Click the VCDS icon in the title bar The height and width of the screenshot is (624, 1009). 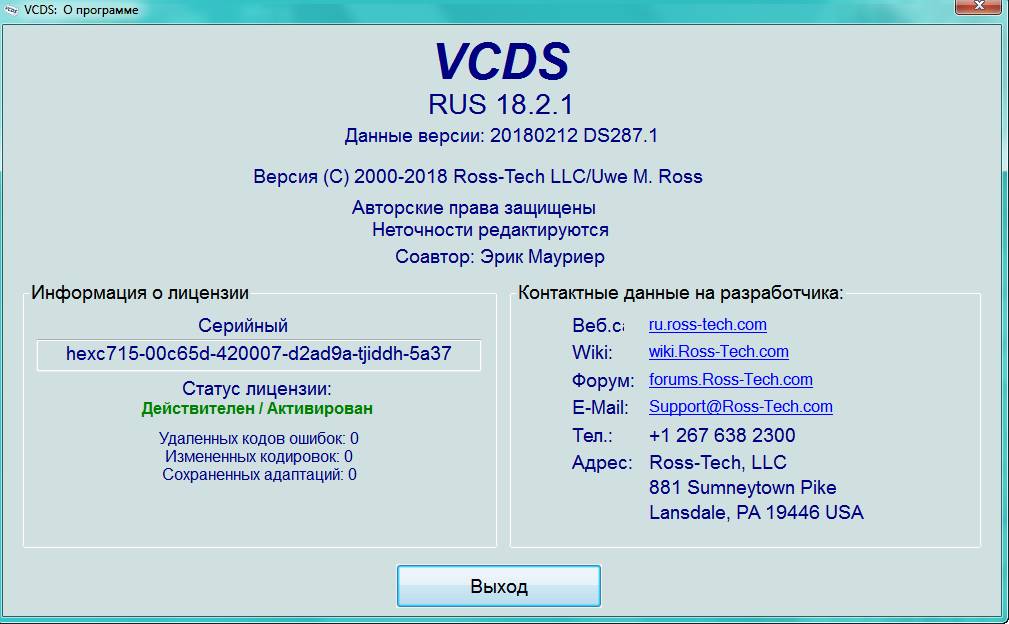[11, 10]
